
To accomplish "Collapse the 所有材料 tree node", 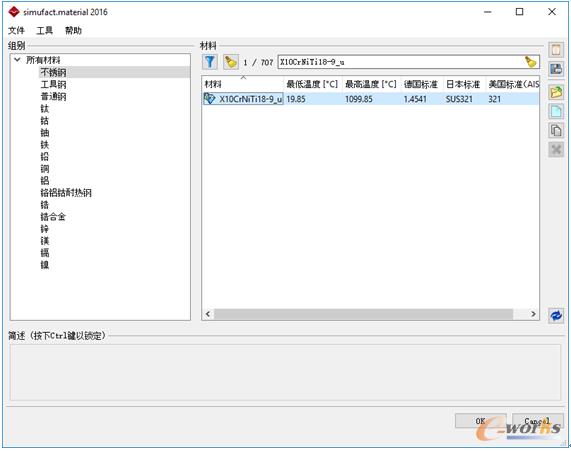I will 17,59.
